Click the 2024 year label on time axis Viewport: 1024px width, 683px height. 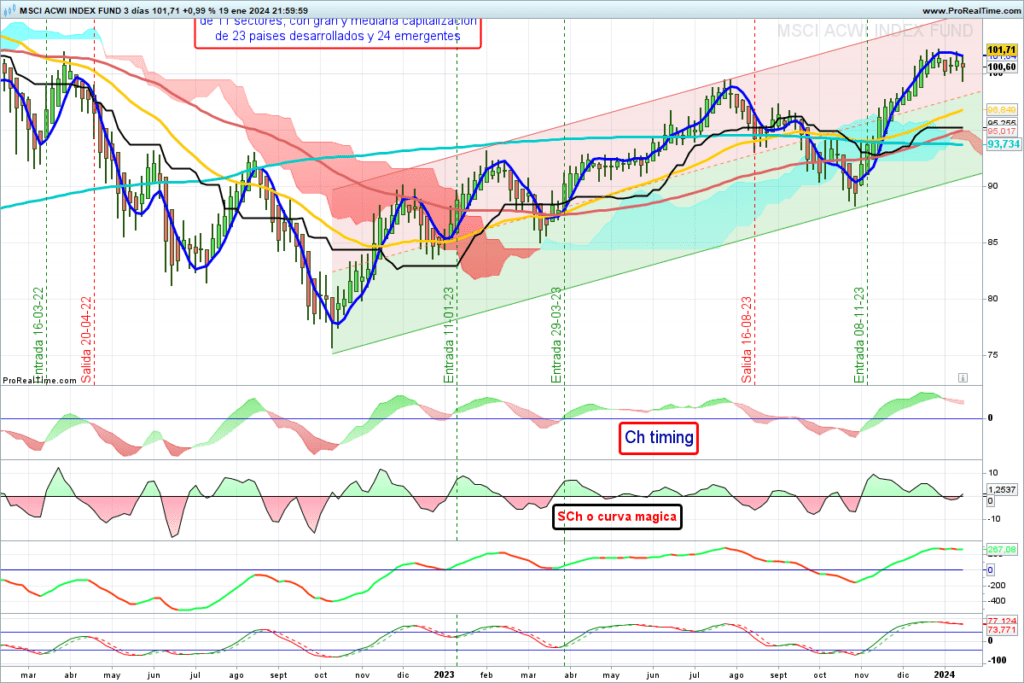[944, 675]
